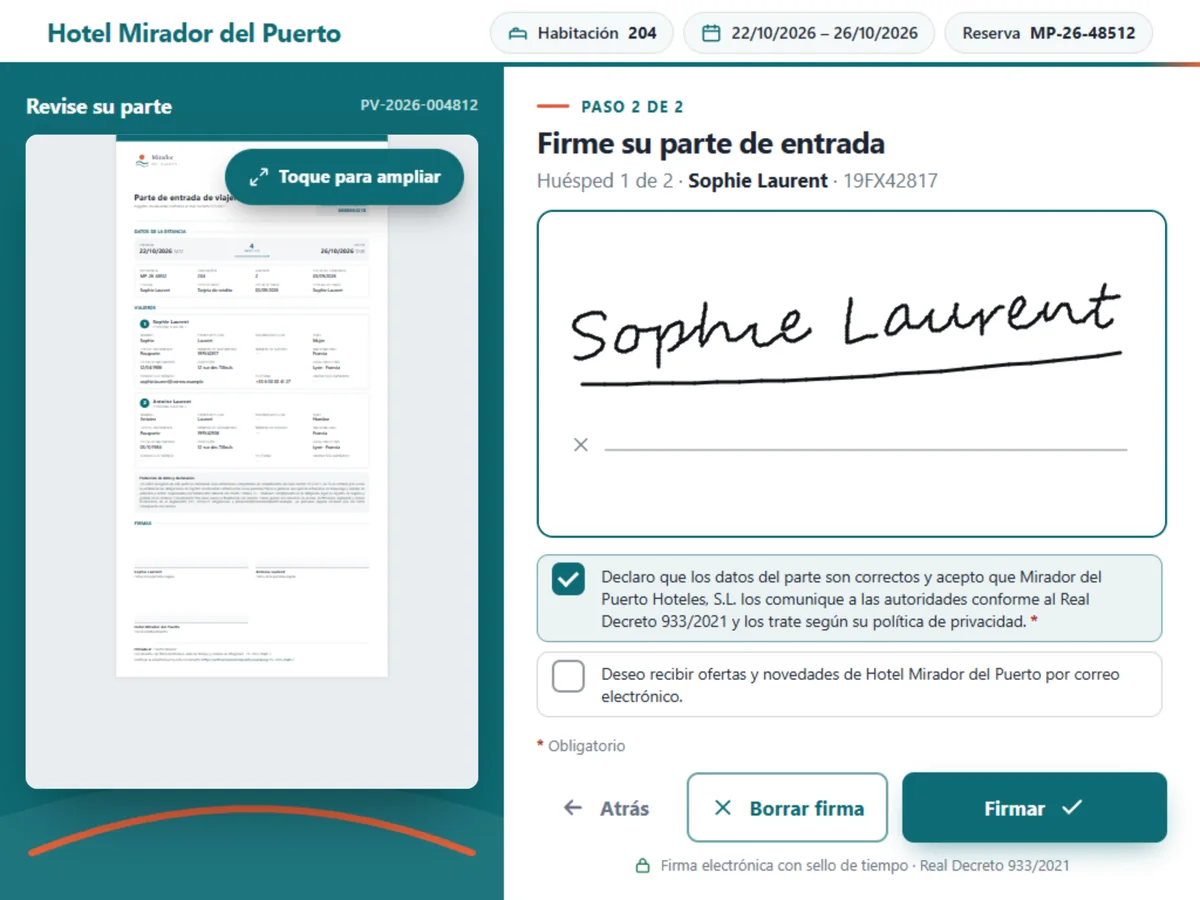The height and width of the screenshot is (900, 1200).
Task: Click the bed icon in the Habitación chip
Action: pyautogui.click(x=517, y=33)
